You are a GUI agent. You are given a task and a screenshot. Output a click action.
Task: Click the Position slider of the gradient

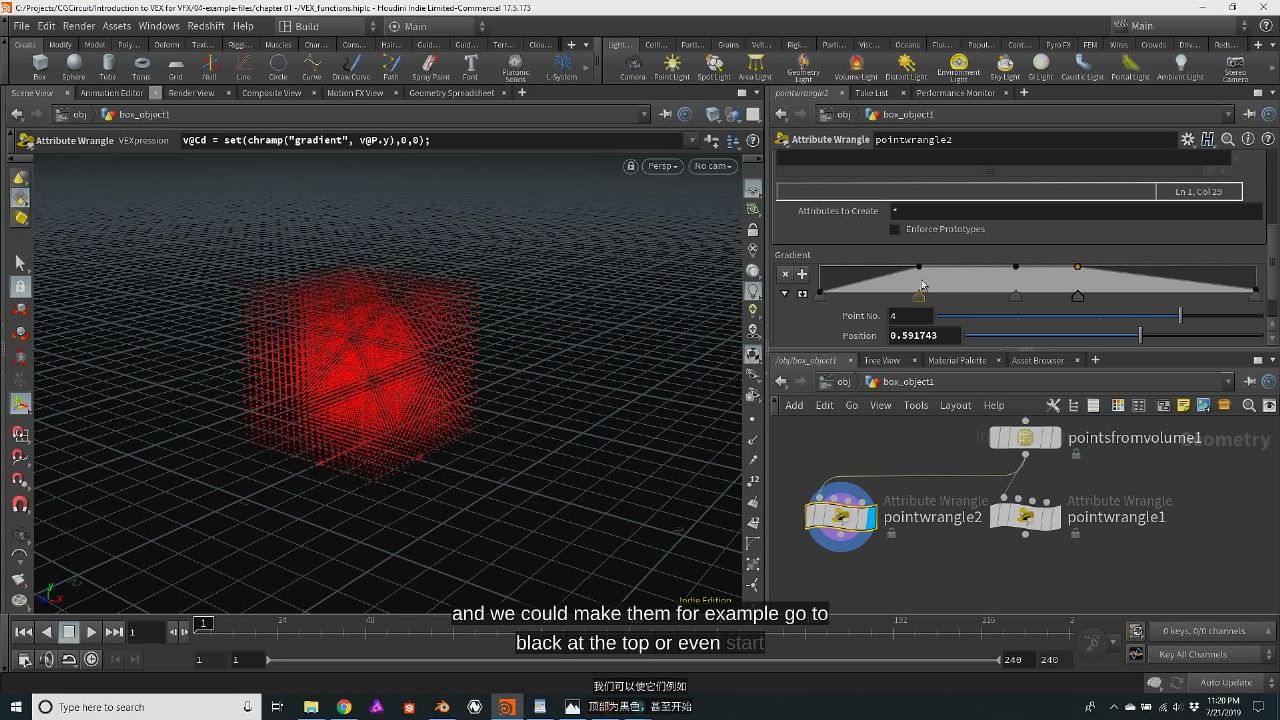tap(1112, 336)
